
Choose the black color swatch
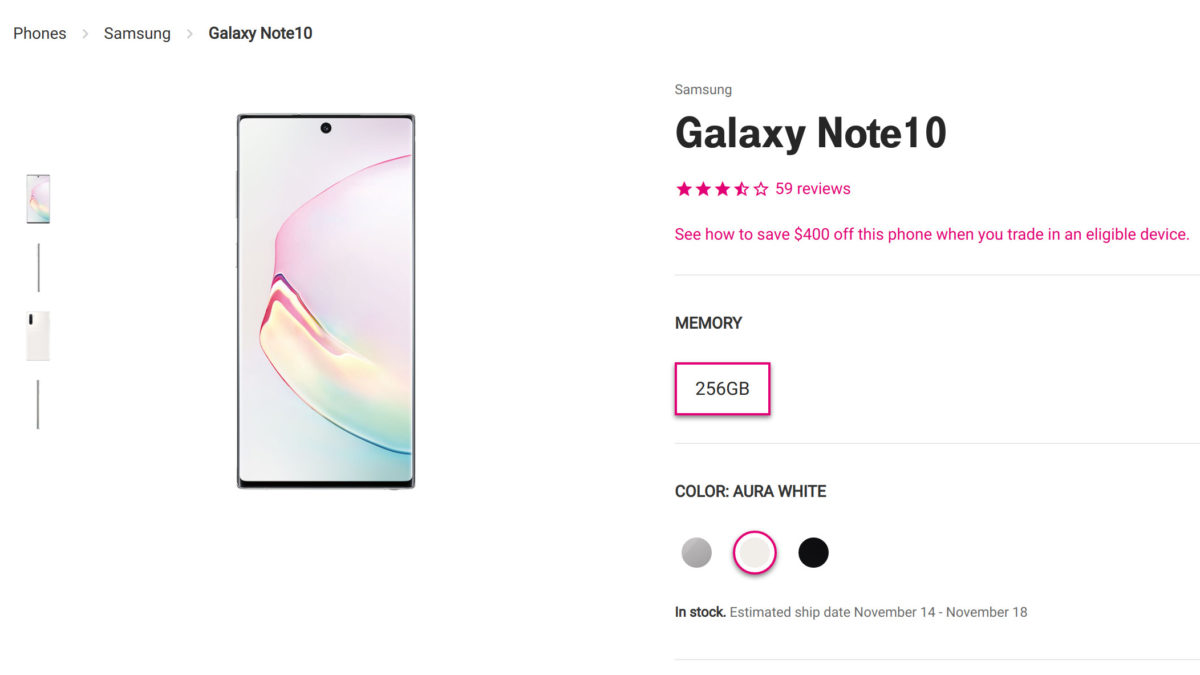tap(813, 552)
